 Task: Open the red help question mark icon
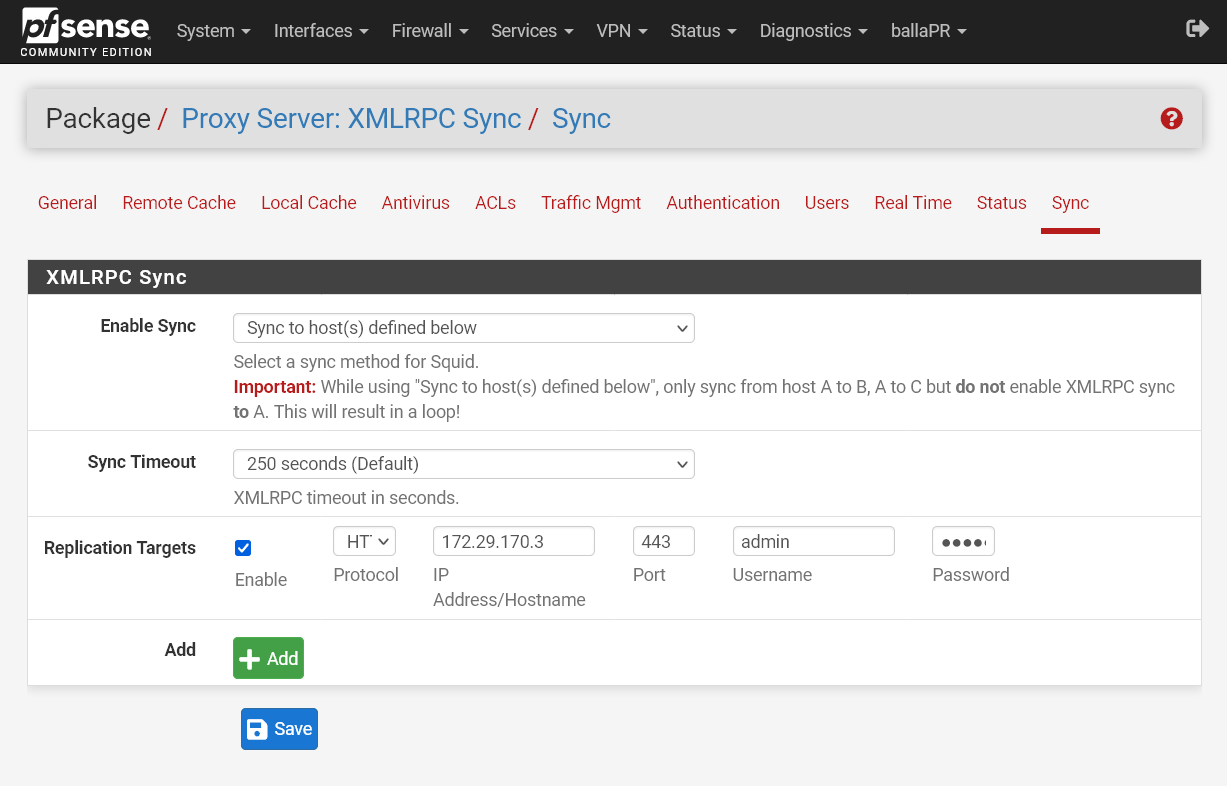click(x=1171, y=119)
